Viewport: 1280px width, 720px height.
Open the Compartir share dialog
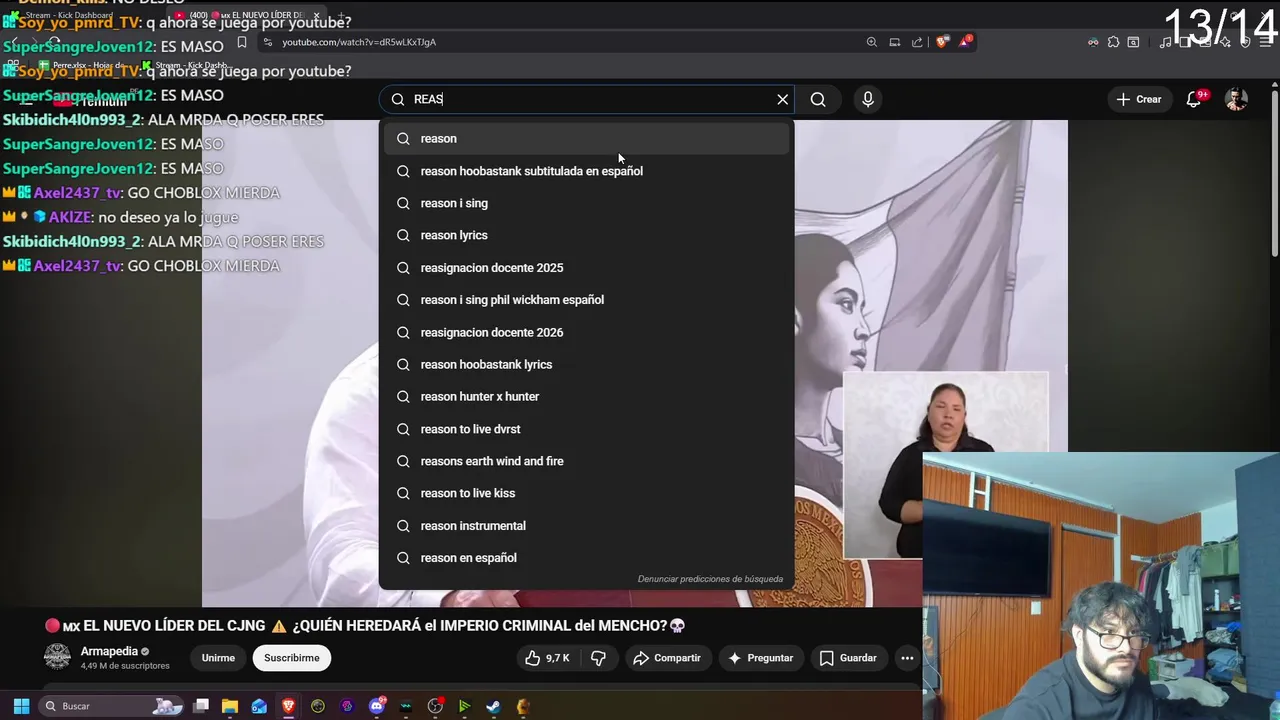point(667,658)
